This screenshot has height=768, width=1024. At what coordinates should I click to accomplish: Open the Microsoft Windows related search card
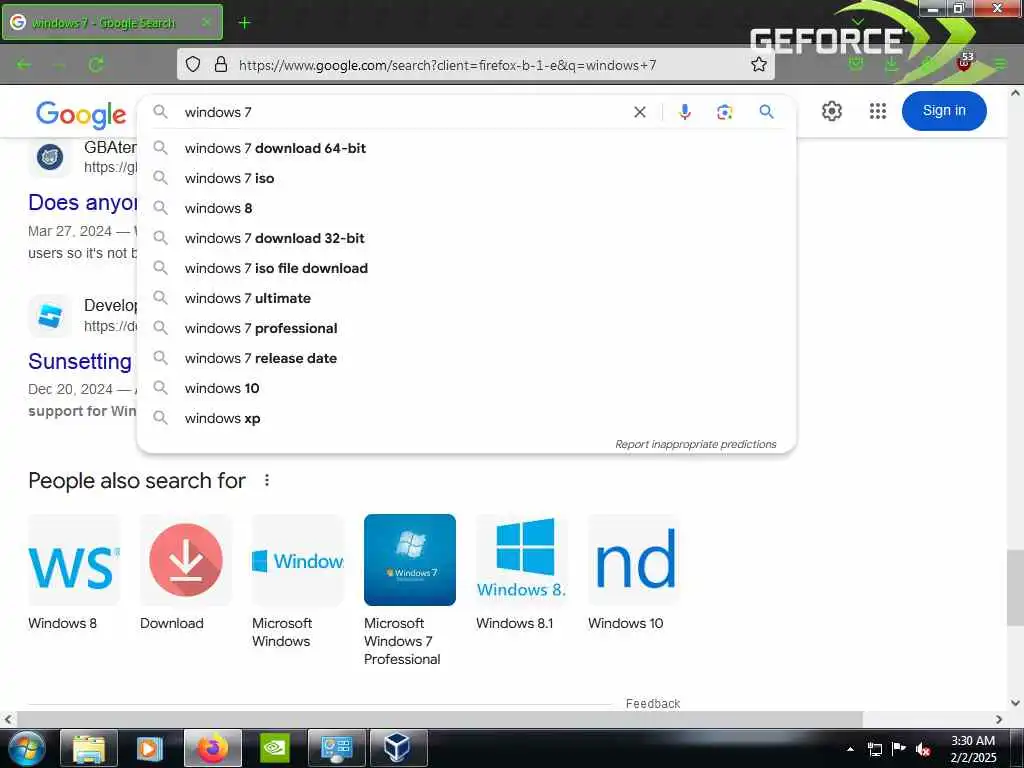click(x=298, y=581)
